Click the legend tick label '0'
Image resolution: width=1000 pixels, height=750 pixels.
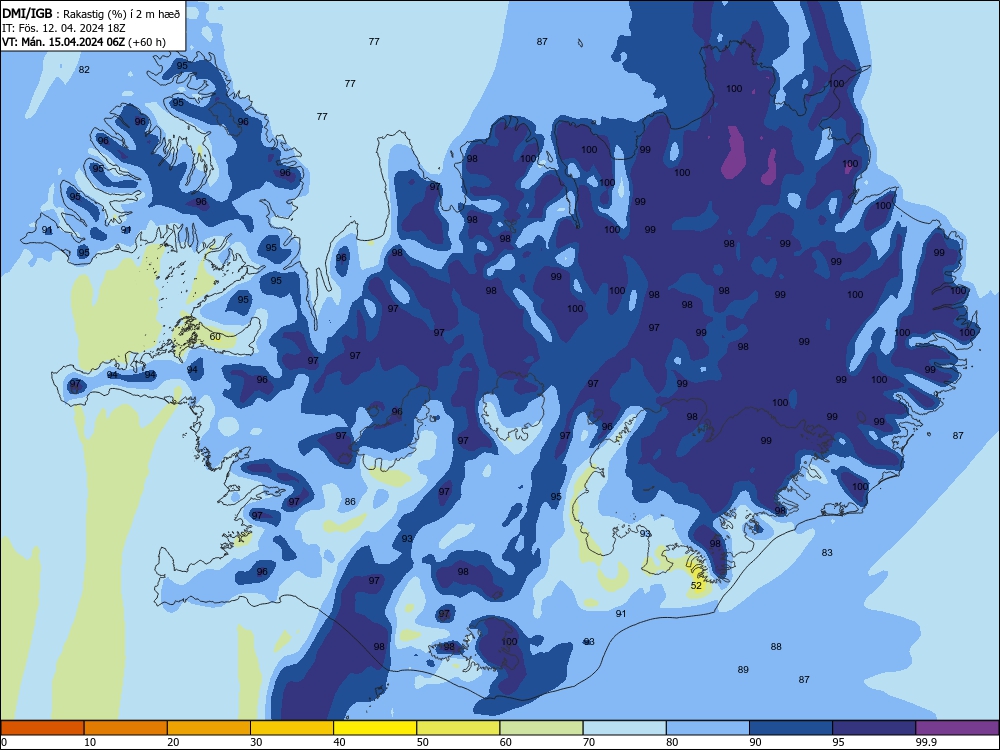click(x=4, y=742)
